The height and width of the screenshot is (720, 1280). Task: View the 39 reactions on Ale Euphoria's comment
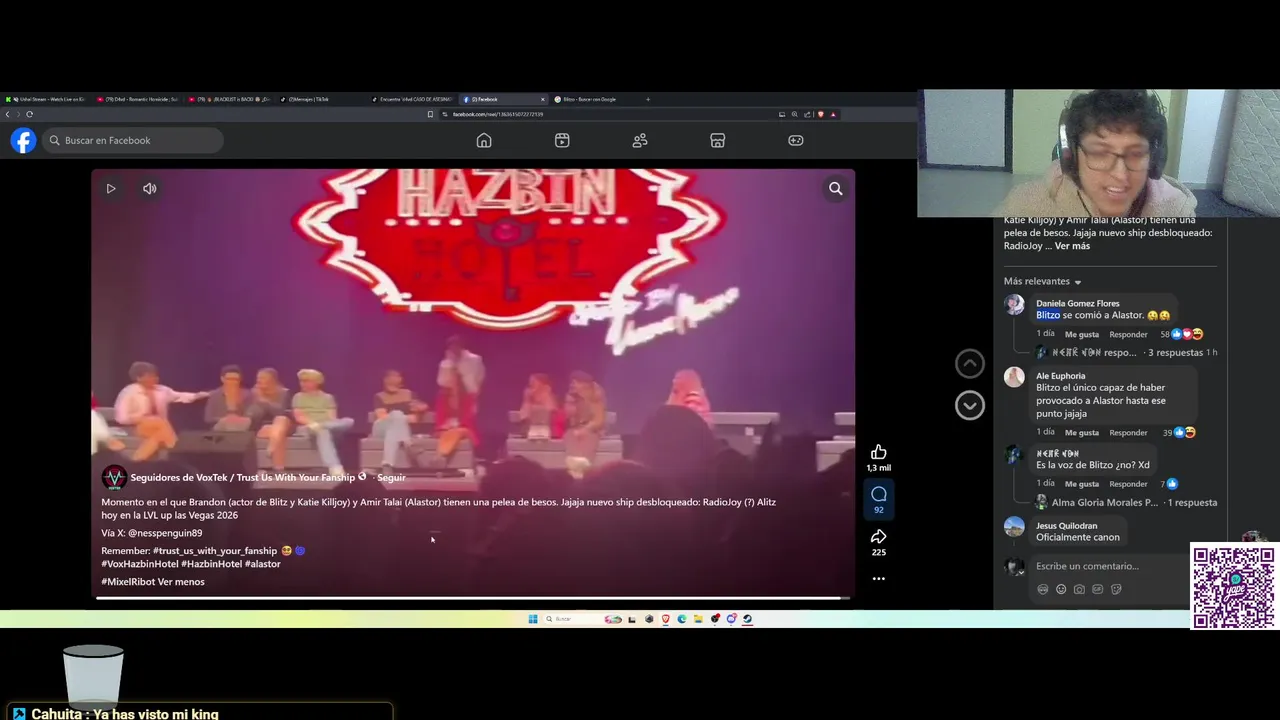[1179, 433]
